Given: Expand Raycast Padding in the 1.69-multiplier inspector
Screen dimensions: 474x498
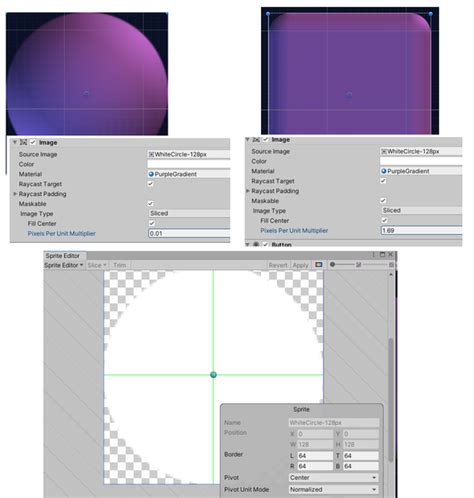Looking at the screenshot, I should 247,191.
